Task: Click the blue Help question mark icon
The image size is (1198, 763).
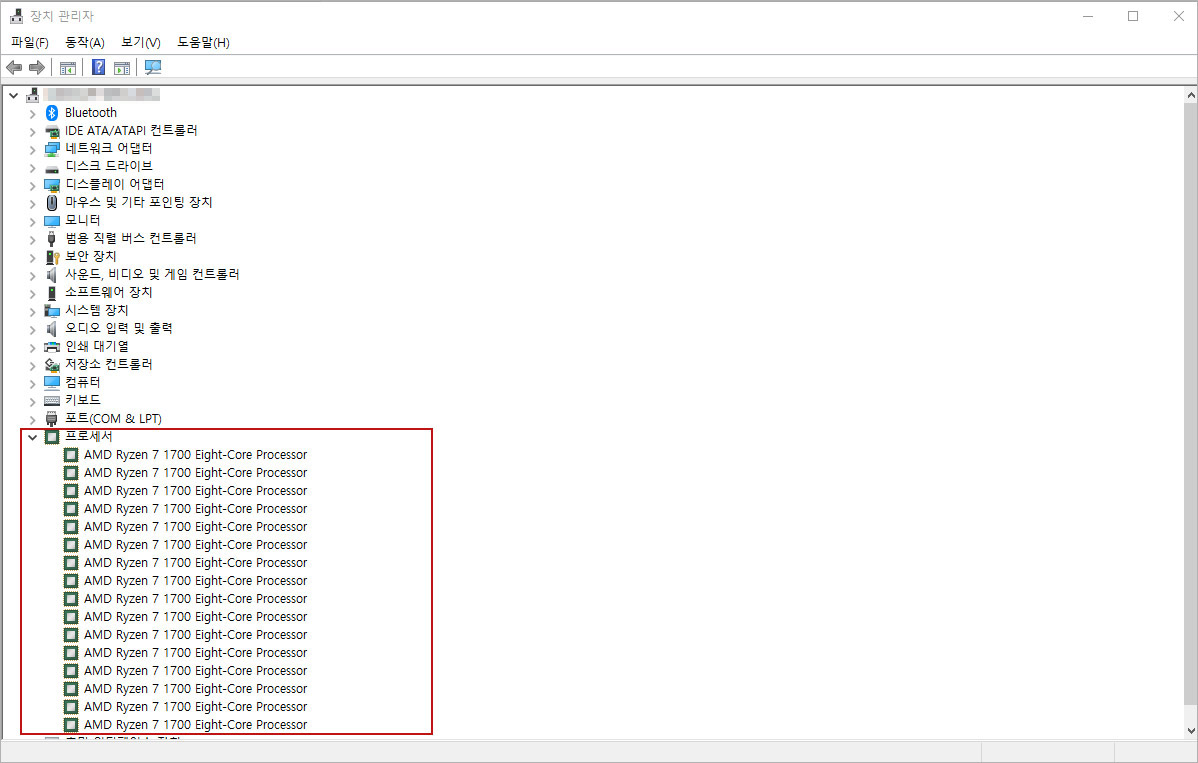Action: coord(99,67)
